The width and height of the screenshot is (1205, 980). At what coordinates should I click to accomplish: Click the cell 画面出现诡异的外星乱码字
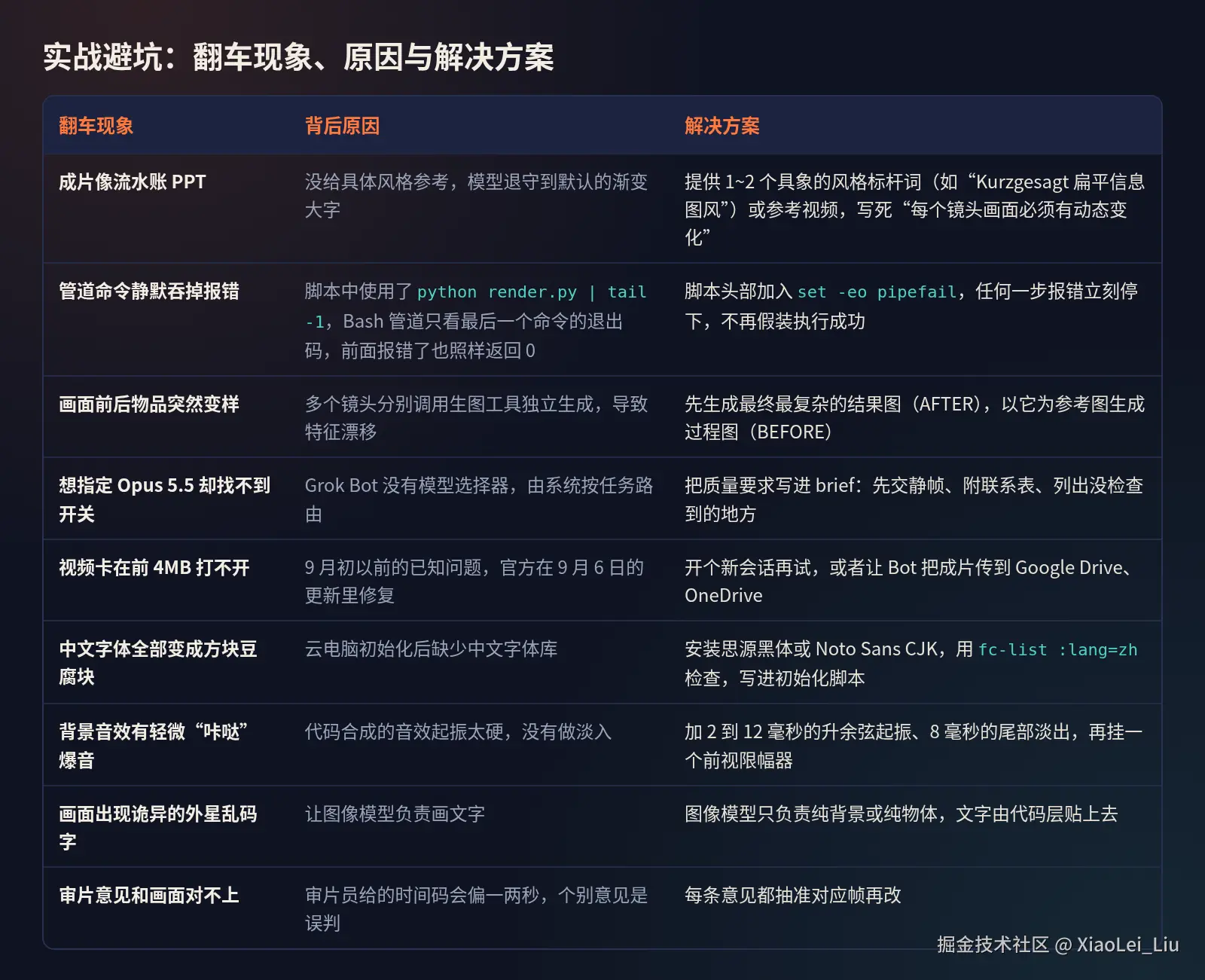coord(158,828)
